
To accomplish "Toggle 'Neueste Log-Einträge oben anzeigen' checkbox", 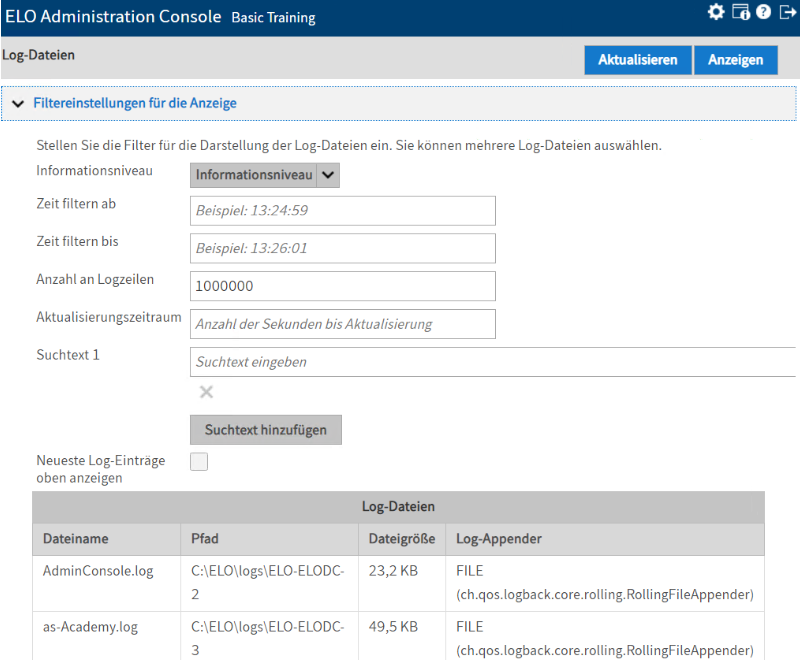I will pos(199,461).
